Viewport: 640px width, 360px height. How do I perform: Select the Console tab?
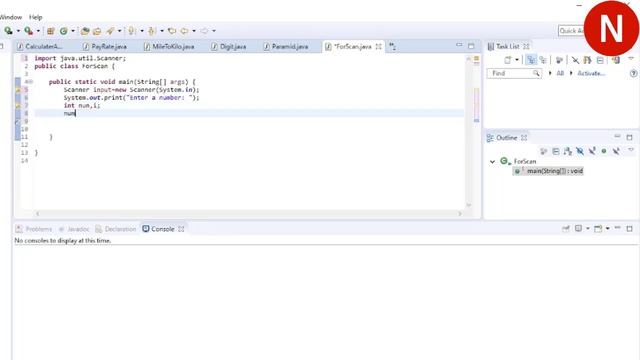point(163,229)
